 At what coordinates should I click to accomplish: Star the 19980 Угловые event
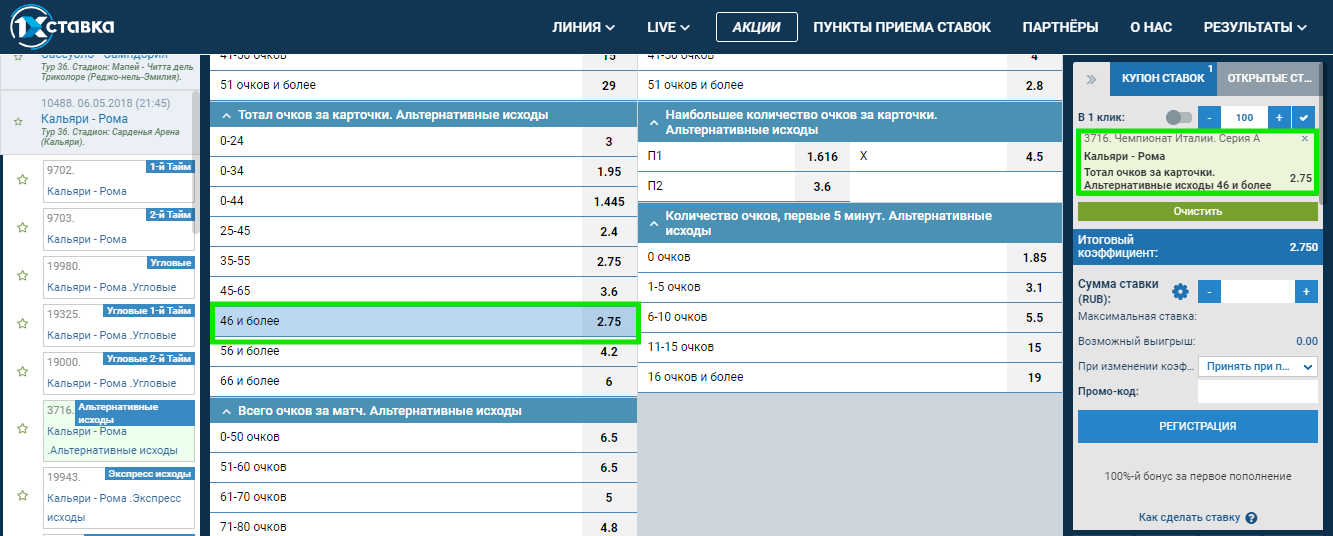(22, 276)
